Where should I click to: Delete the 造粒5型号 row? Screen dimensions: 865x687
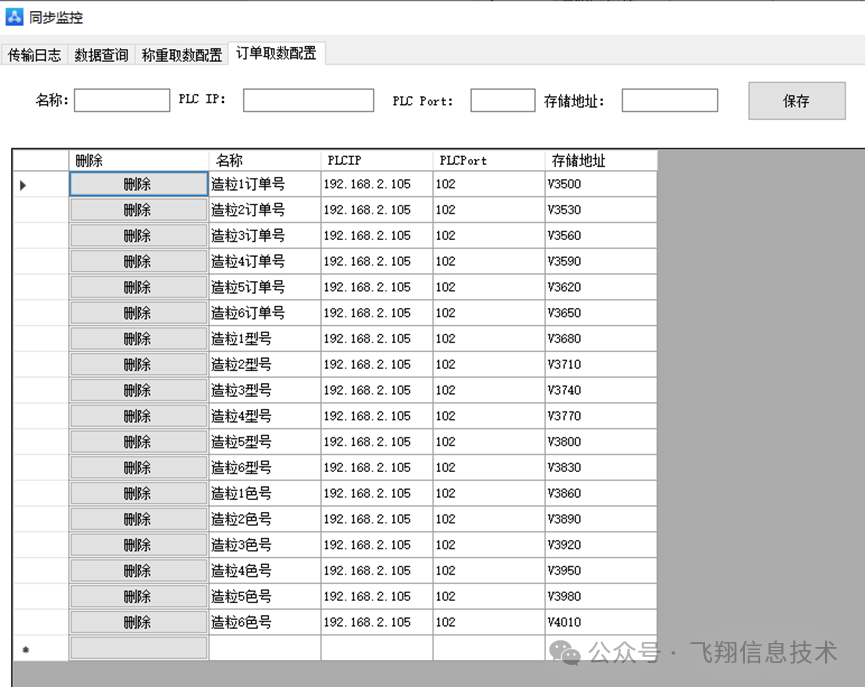click(138, 441)
